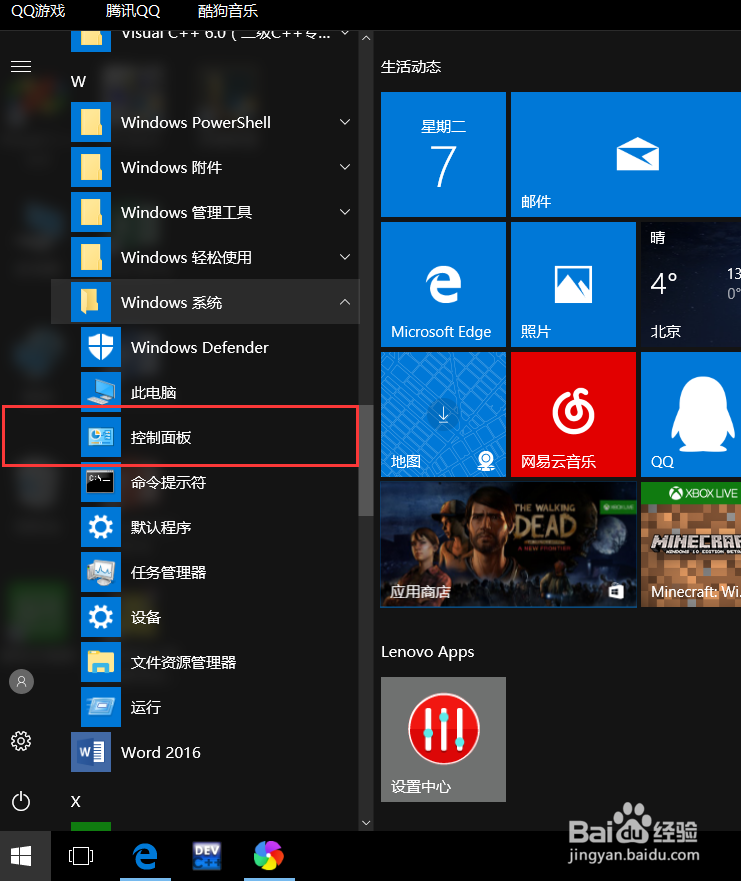
Task: Expand Windows 轻松使用 folder chevron
Action: [x=345, y=257]
